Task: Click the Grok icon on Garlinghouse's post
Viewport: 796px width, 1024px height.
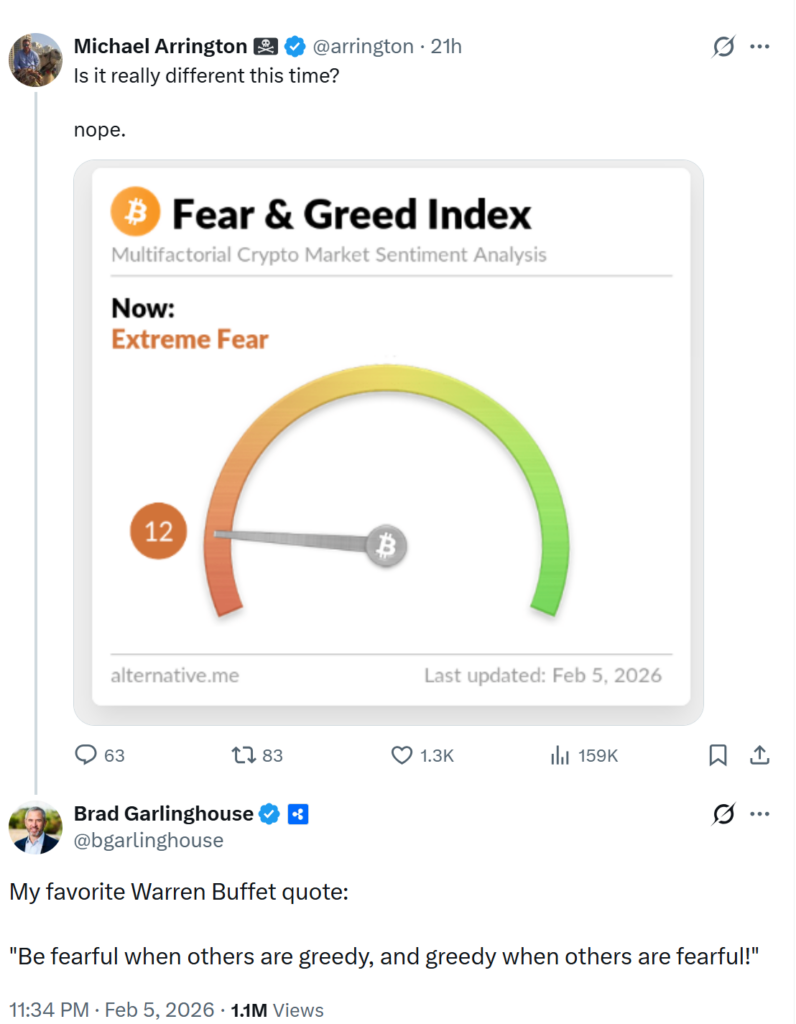Action: 722,815
